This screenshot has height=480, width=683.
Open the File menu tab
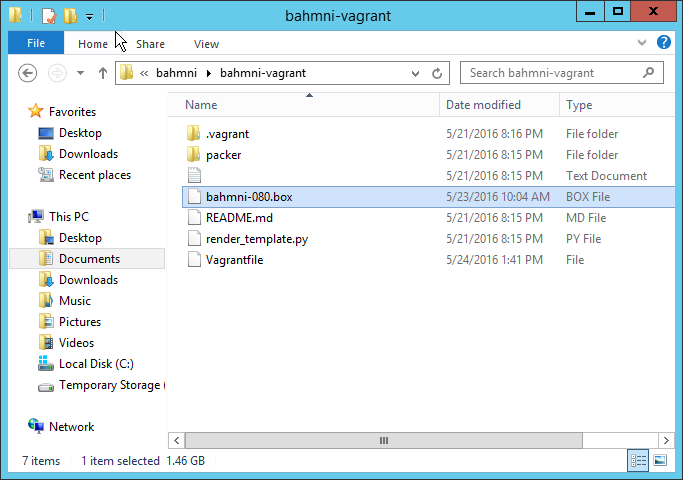pos(36,43)
